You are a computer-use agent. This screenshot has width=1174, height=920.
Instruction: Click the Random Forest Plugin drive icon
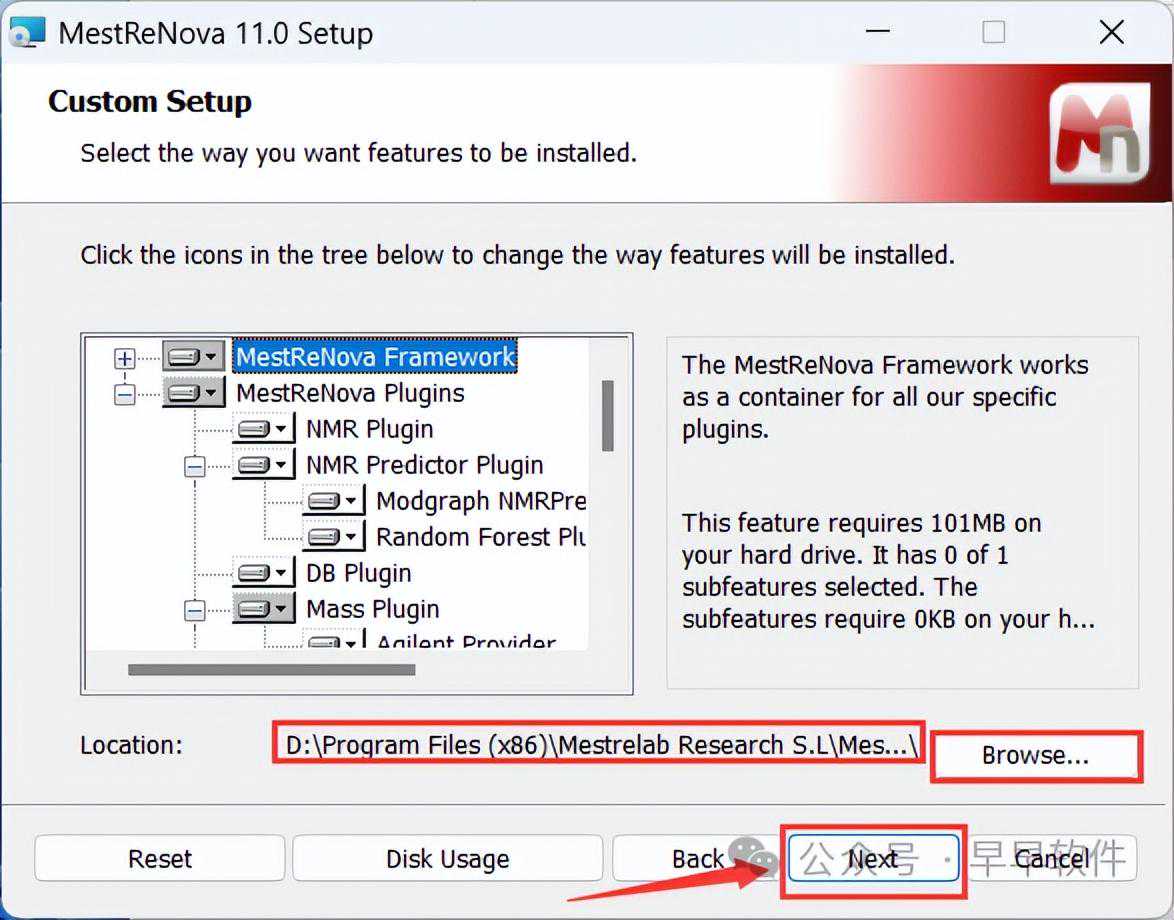(x=334, y=538)
